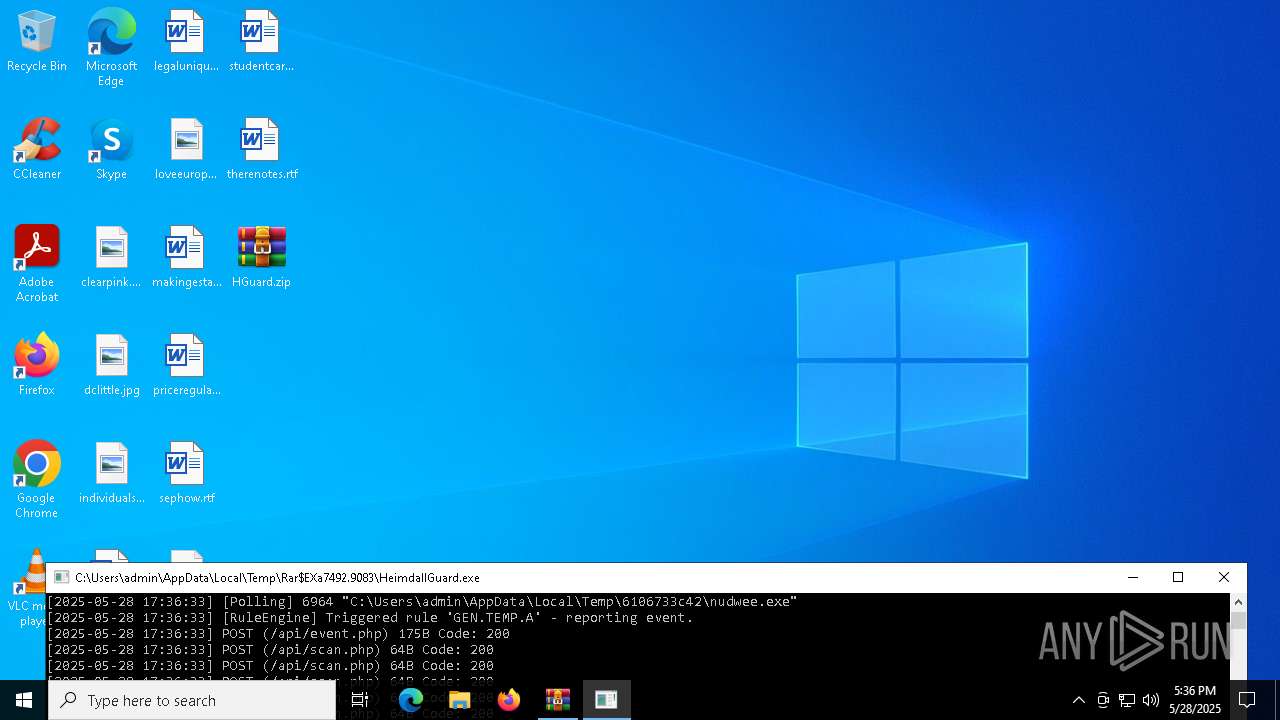The height and width of the screenshot is (720, 1280).
Task: Open the clock showing 5:36 PM
Action: click(1195, 700)
